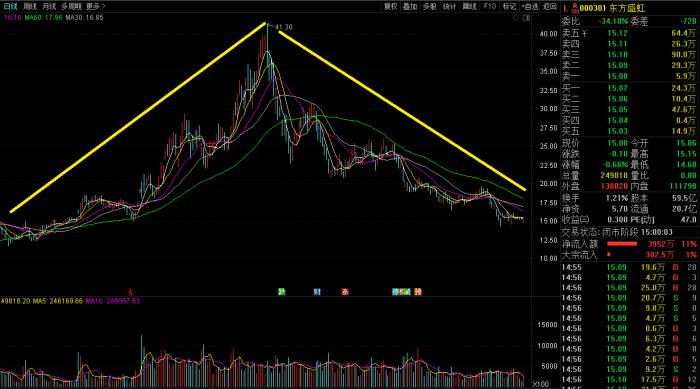Click the 总量 total volume 249818
The image size is (700, 389).
(614, 176)
